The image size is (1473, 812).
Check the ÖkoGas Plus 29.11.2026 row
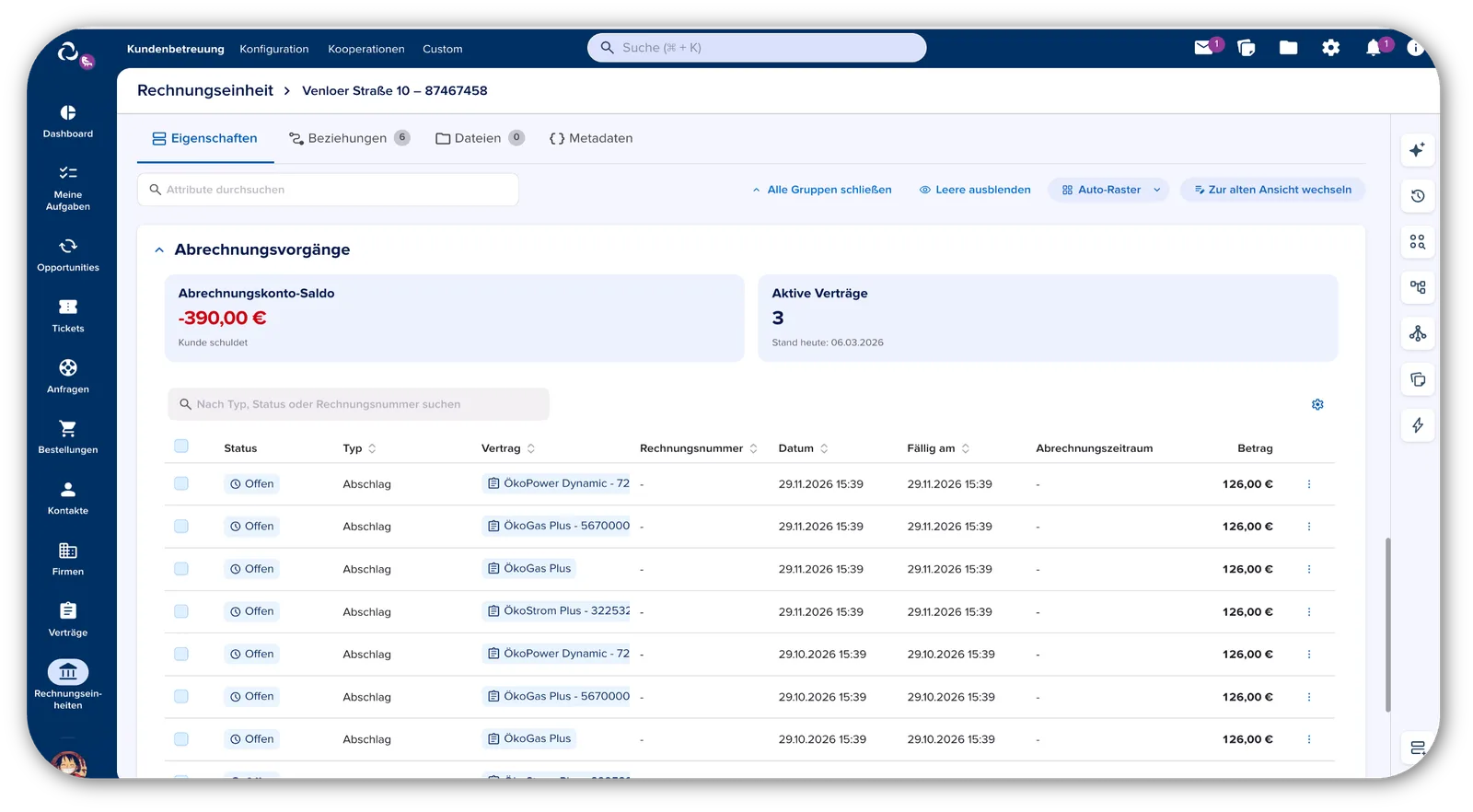point(181,569)
